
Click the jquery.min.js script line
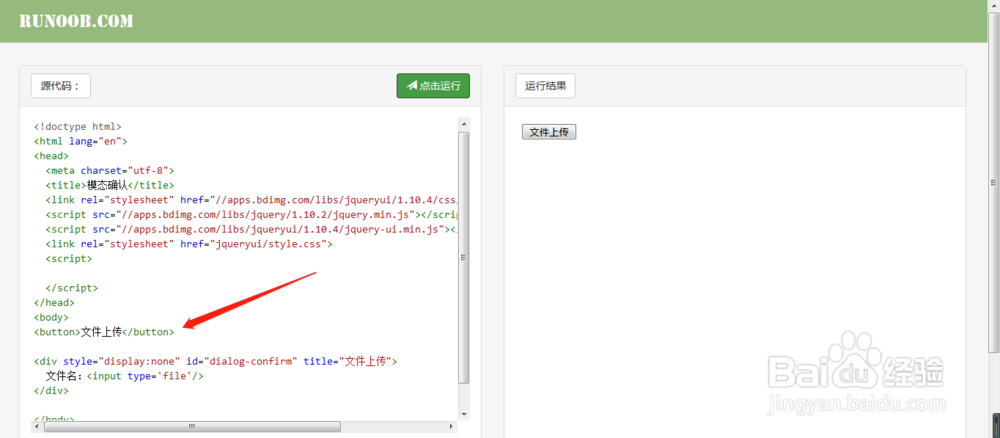click(252, 214)
